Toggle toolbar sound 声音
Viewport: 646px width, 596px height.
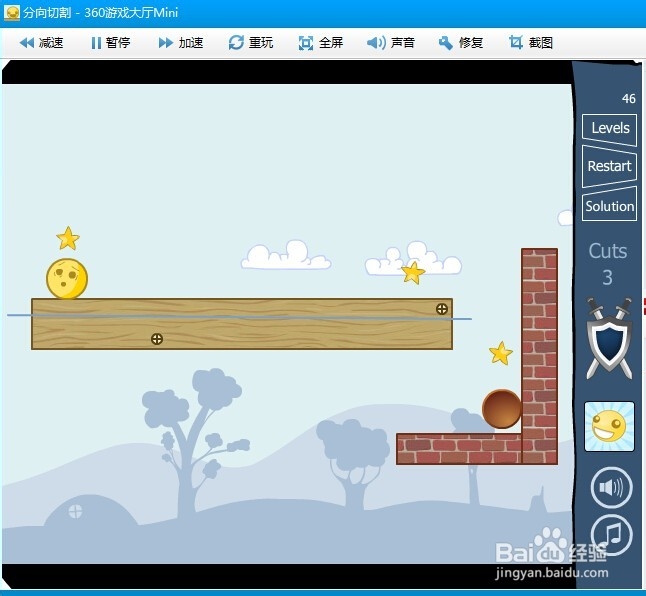[x=391, y=42]
